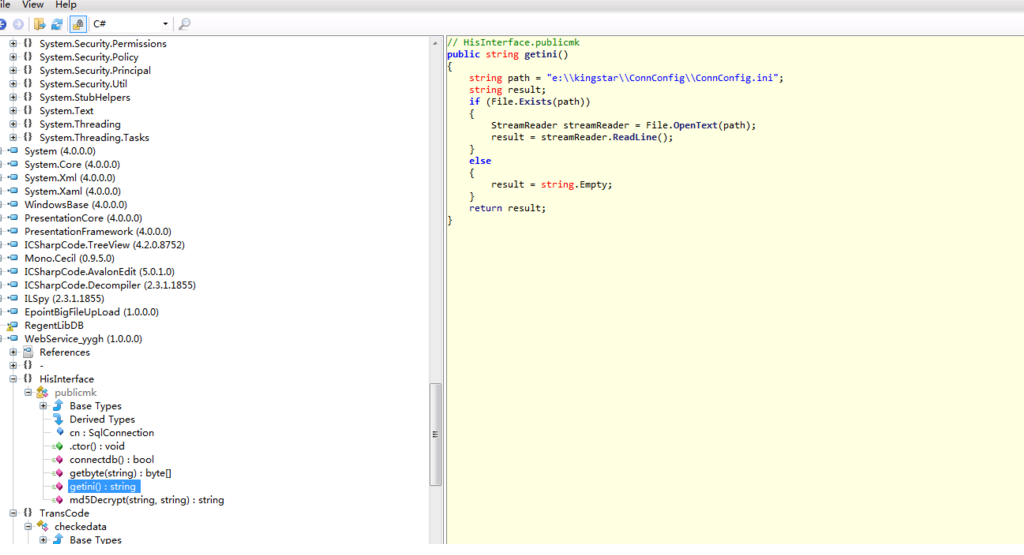This screenshot has width=1024, height=555.
Task: Toggle the show internal types lock button
Action: tap(77, 23)
